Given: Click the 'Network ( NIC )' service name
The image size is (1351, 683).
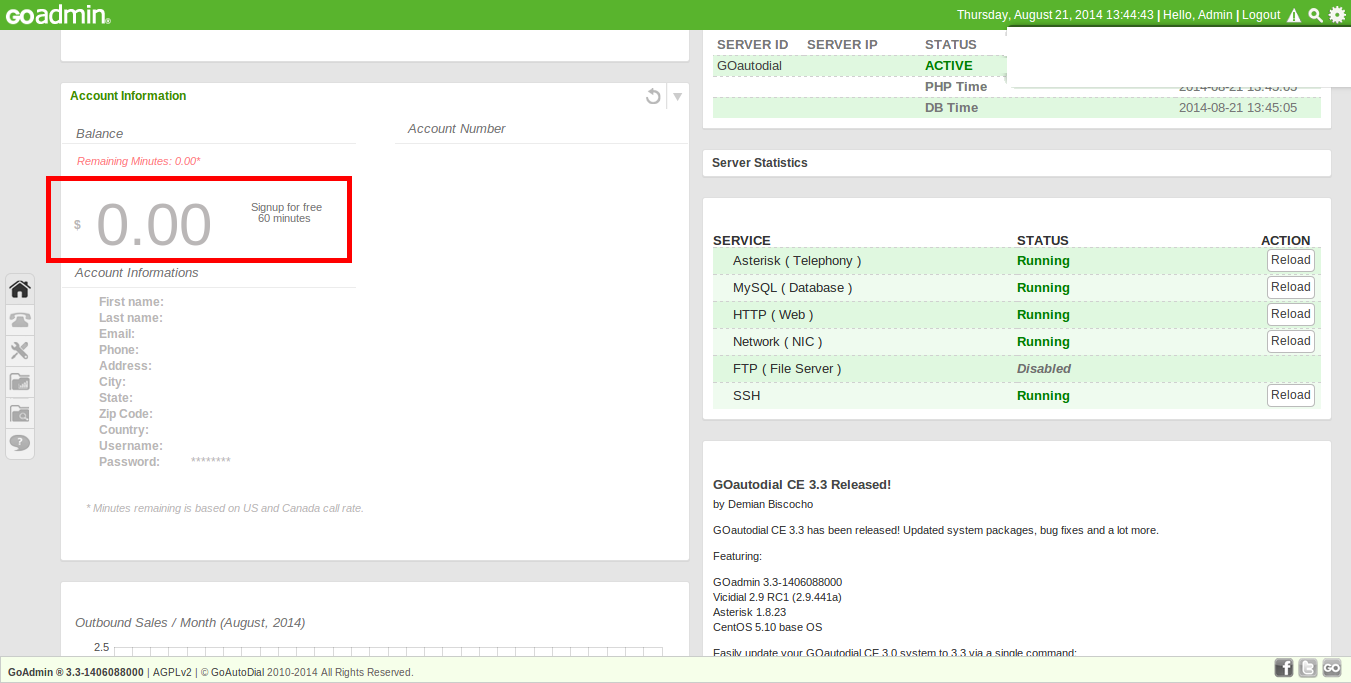Looking at the screenshot, I should click(778, 342).
